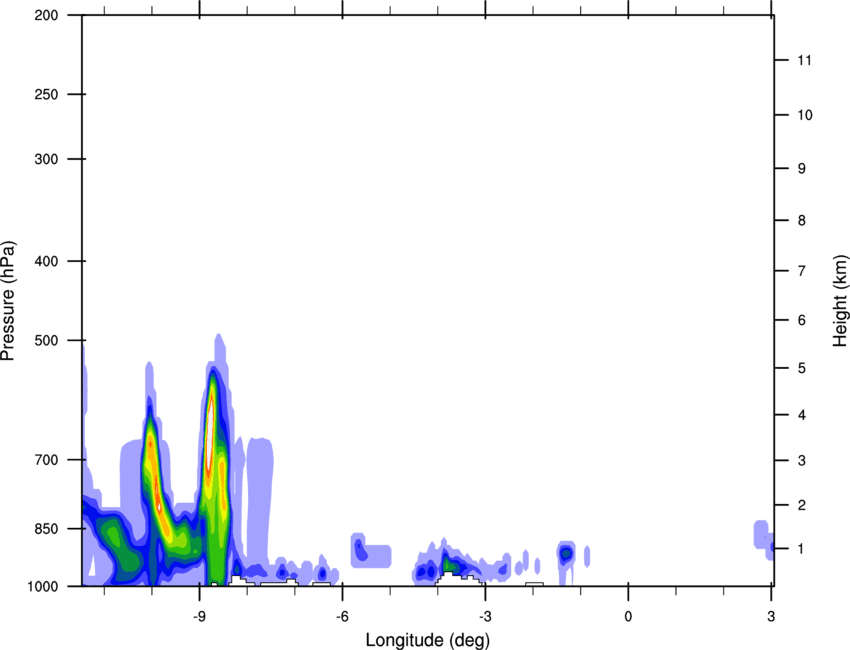
Task: Pick the height label 3 km
Action: [x=801, y=461]
